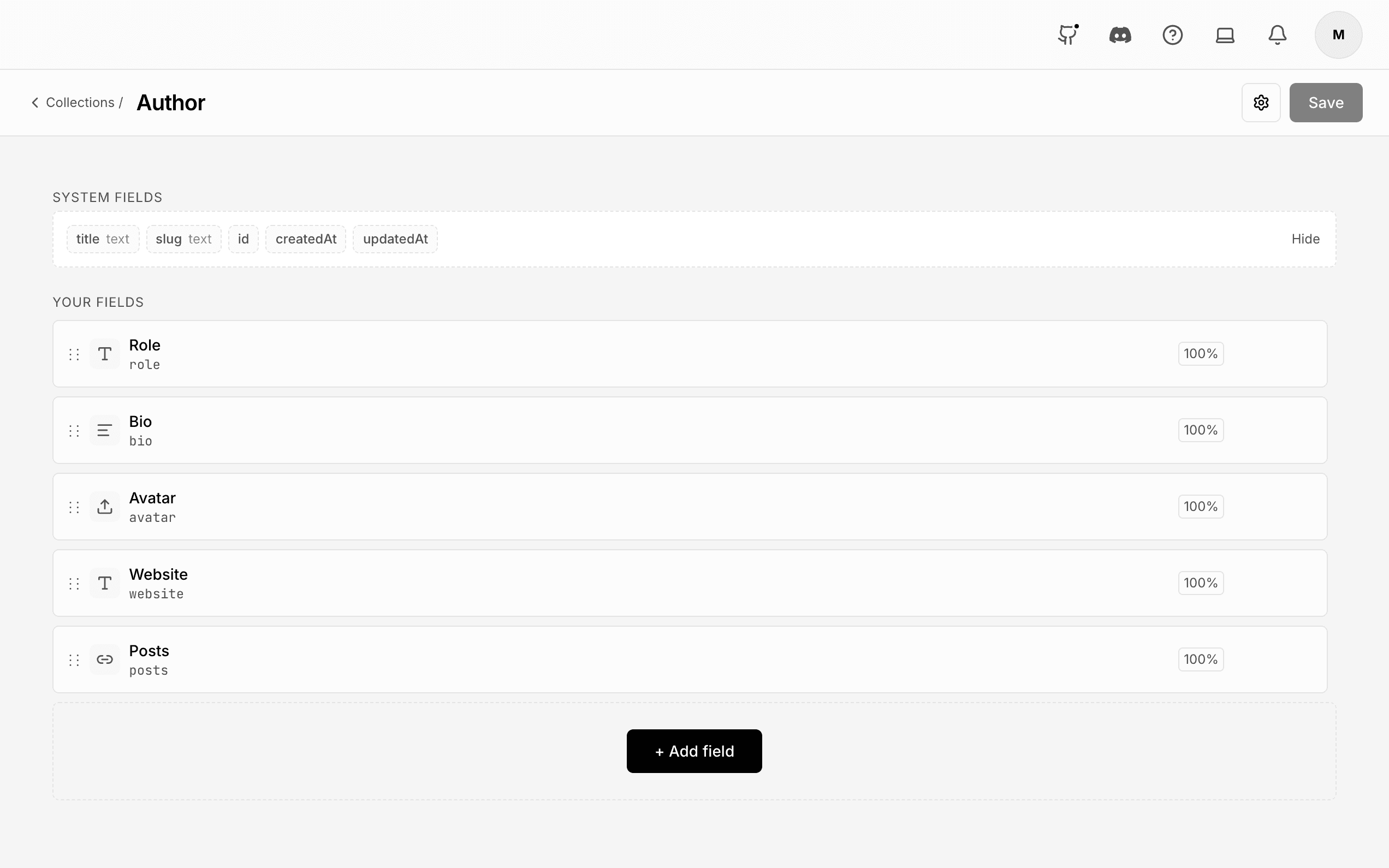Select the updatedAt system field chip
This screenshot has width=1389, height=868.
395,239
